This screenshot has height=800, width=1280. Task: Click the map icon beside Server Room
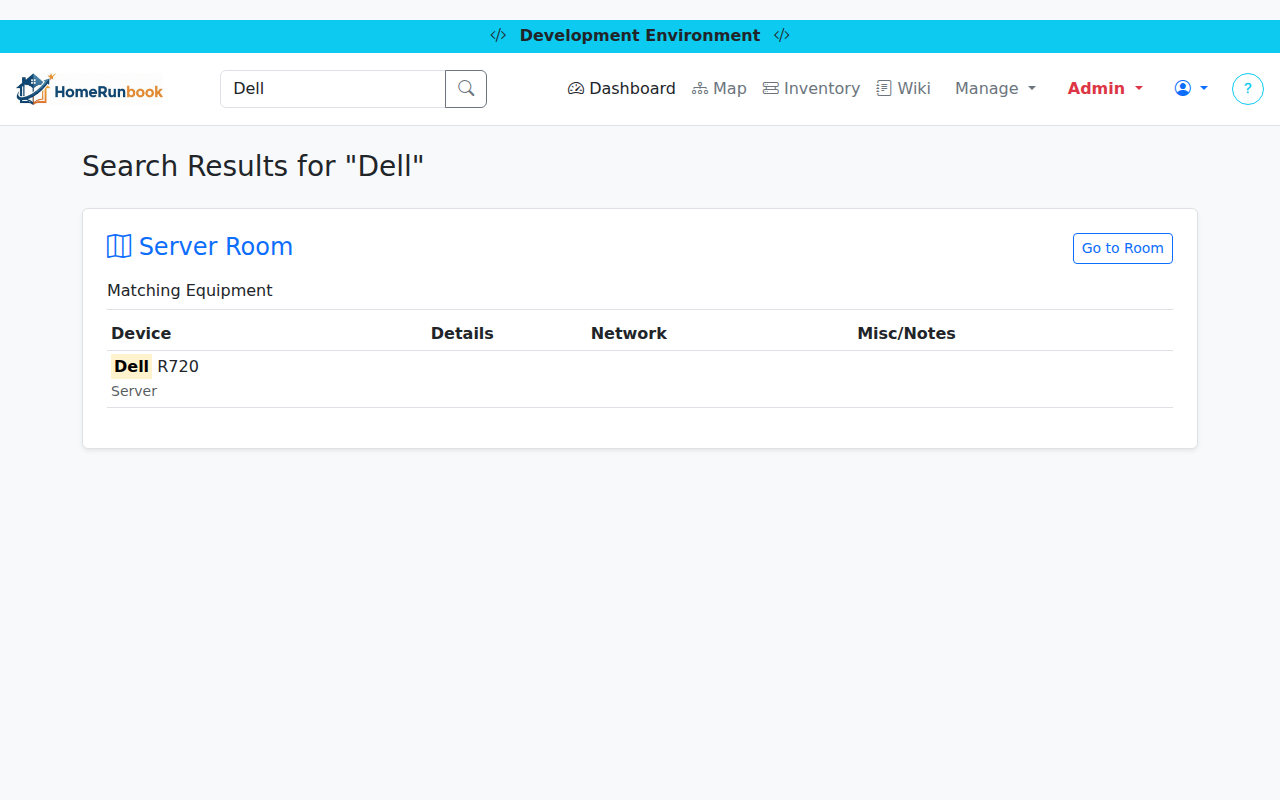point(117,246)
